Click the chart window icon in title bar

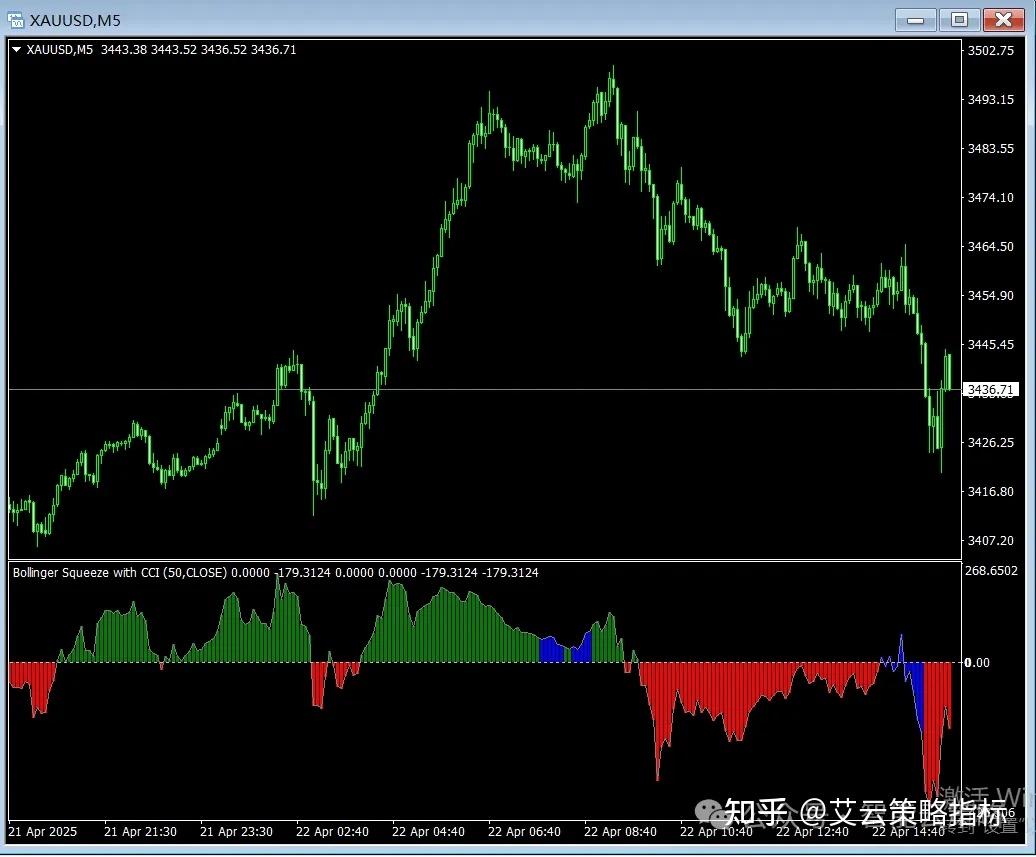tap(15, 20)
